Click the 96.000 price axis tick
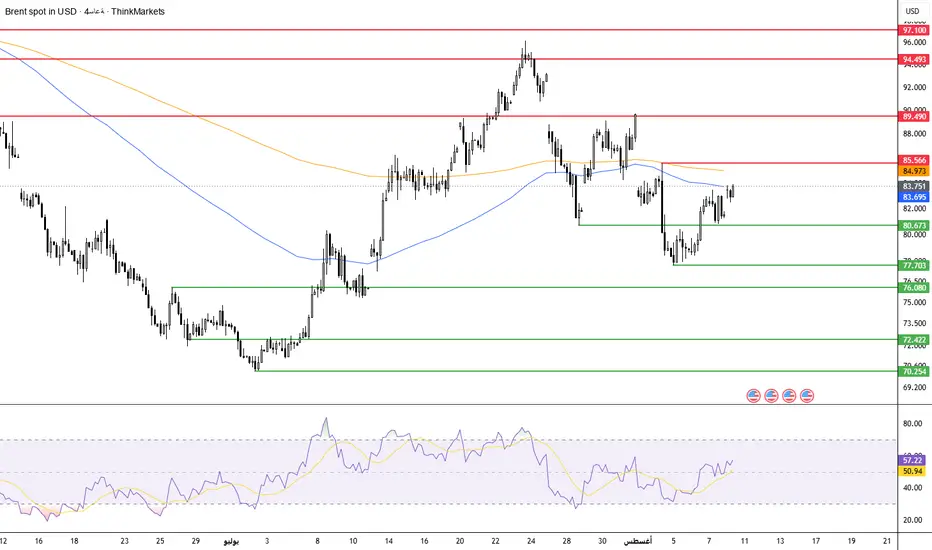Screen dimensions: 932x550 (x=914, y=43)
